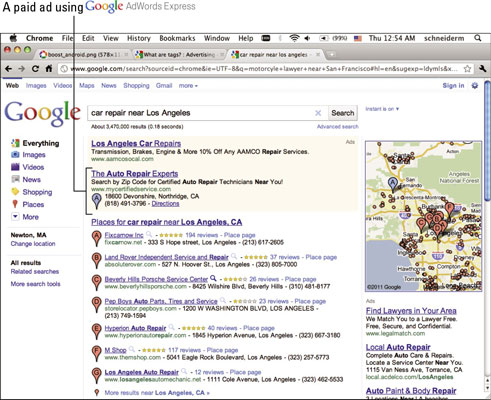
Task: Click blue pin A in Auto Repair Experts ad
Action: (x=96, y=201)
